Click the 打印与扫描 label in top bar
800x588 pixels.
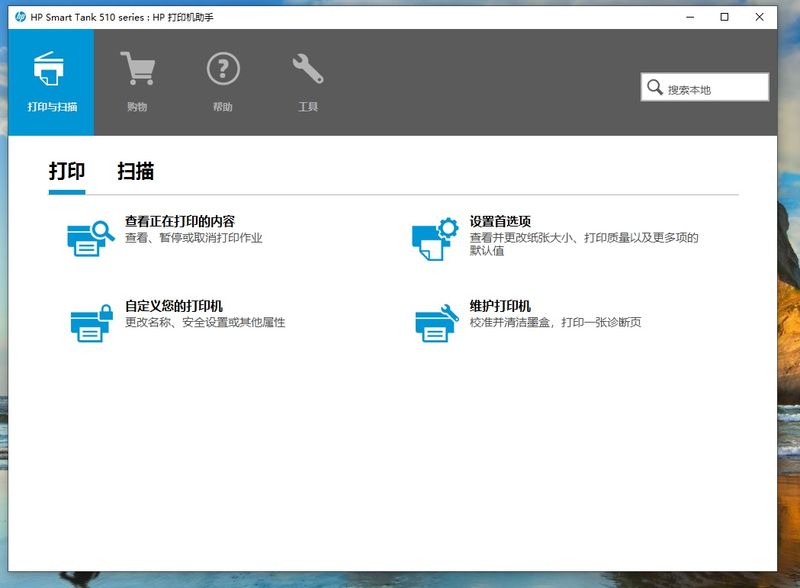pyautogui.click(x=53, y=107)
